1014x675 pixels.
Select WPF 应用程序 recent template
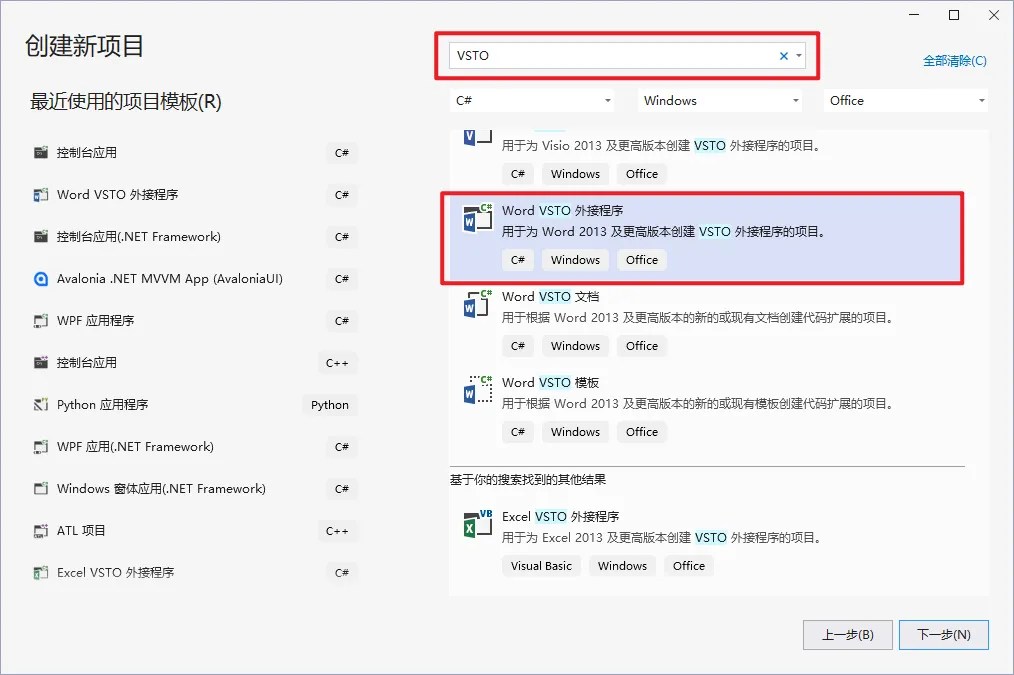tap(195, 321)
